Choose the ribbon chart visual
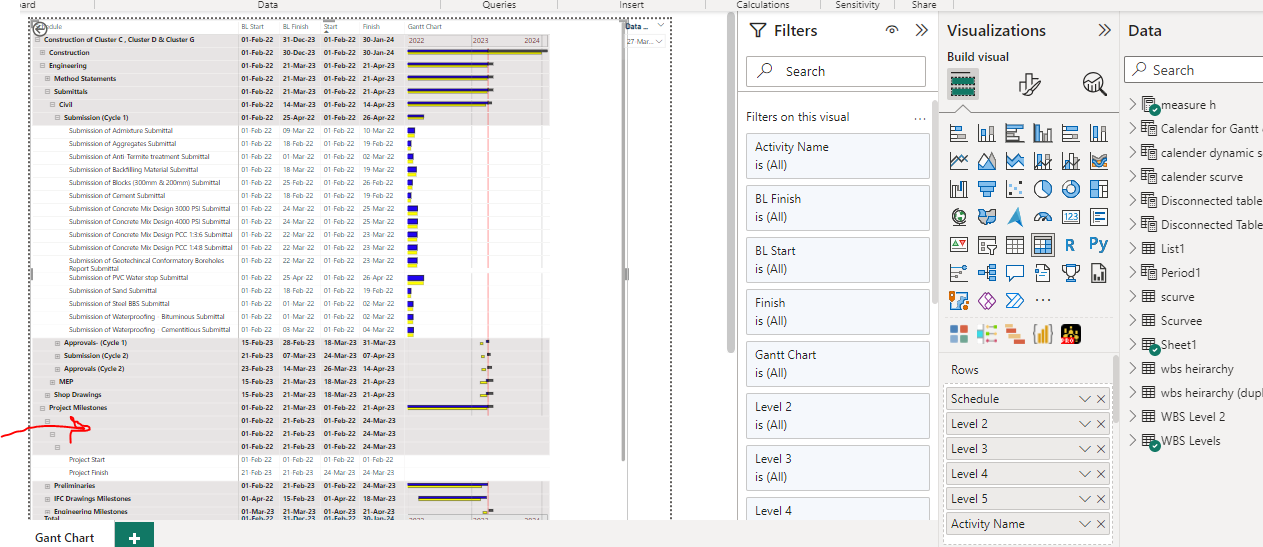 [1099, 161]
